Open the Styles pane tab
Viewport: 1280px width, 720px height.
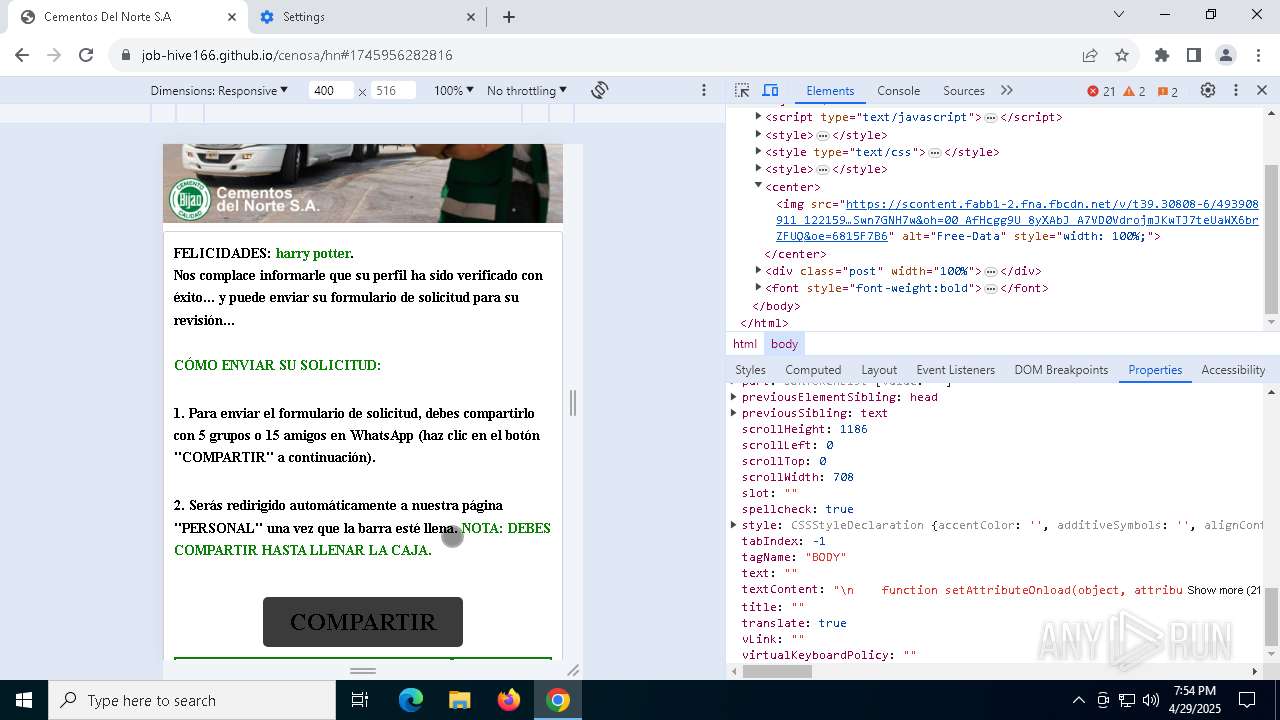point(750,370)
